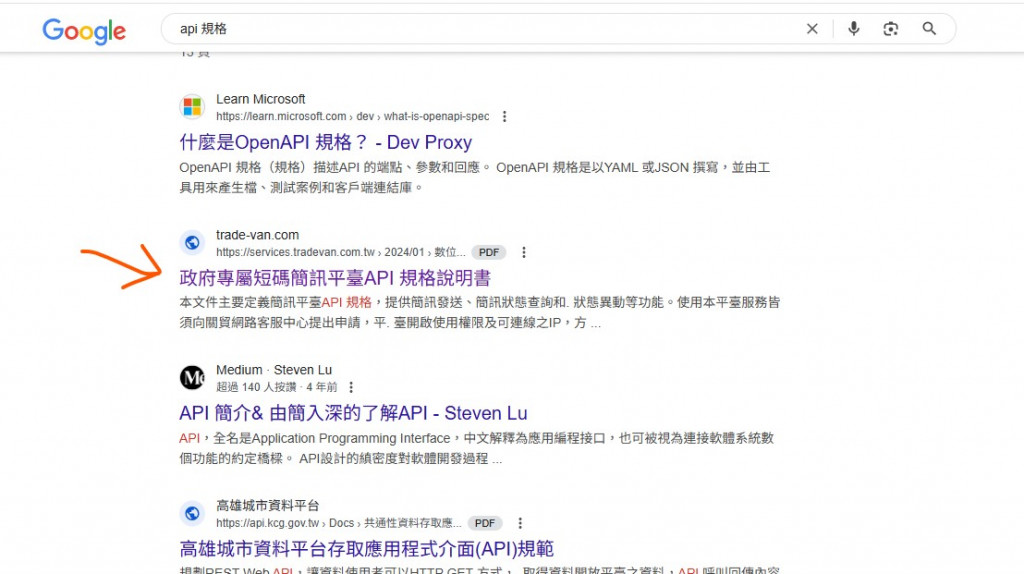Viewport: 1024px width, 574px height.
Task: Click the learn.microsoft.com URL breadcrumb
Action: [x=353, y=116]
